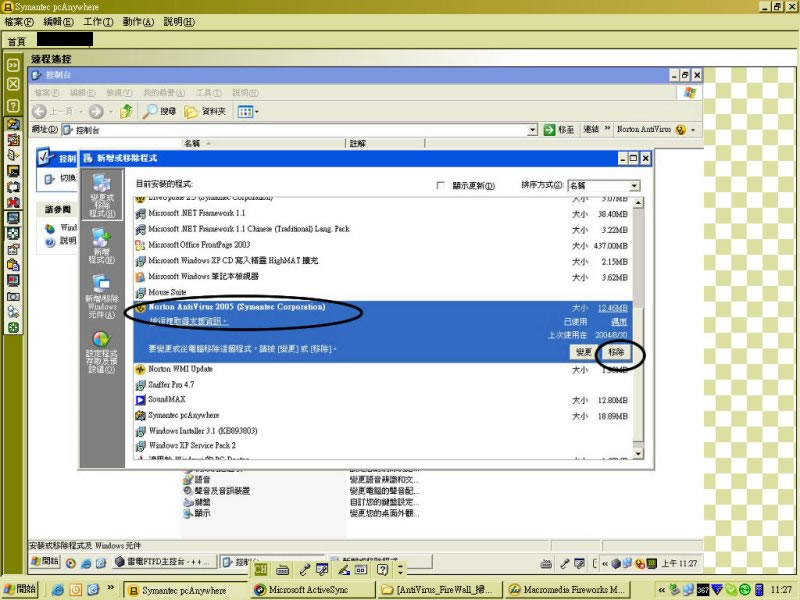Expand the chevron beside 連結 links
Screen dimensions: 800x600
(x=607, y=129)
